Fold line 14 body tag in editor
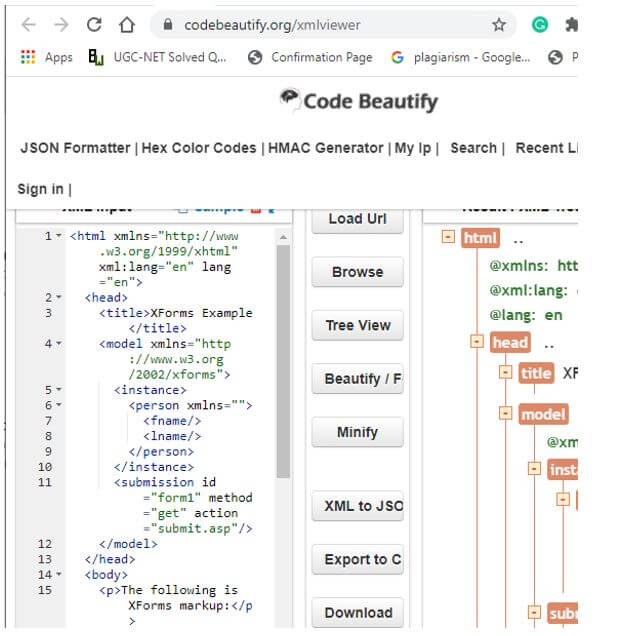This screenshot has height=636, width=642. point(59,575)
